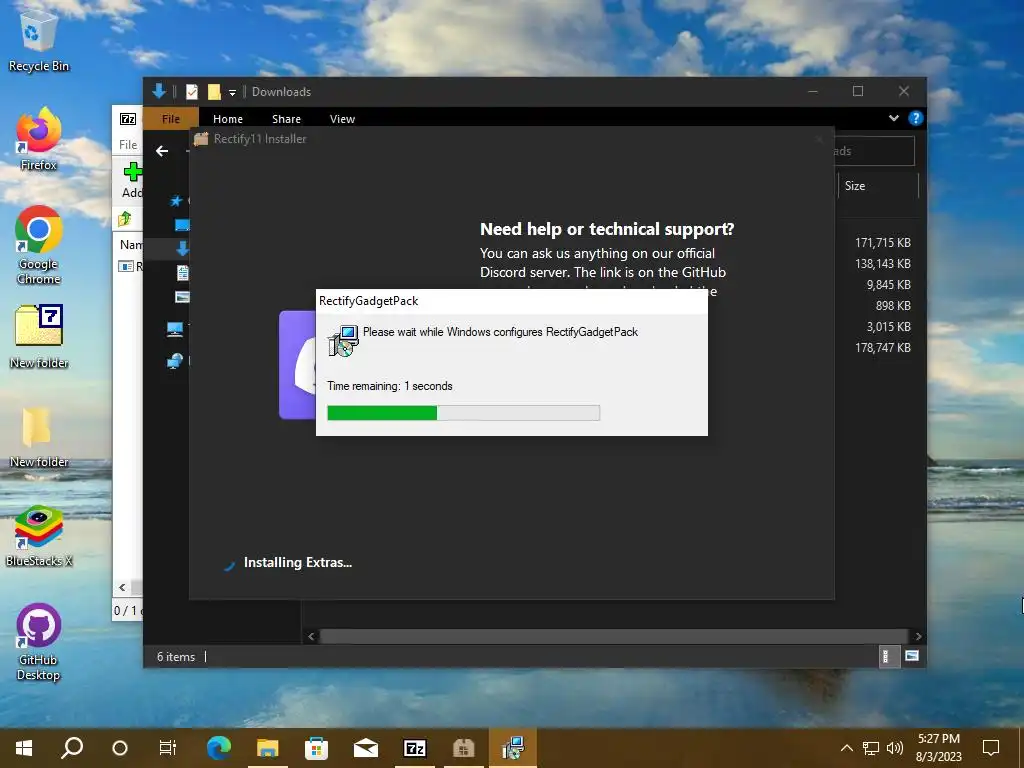Open Customize Quick Access Toolbar dropdown

pos(232,93)
